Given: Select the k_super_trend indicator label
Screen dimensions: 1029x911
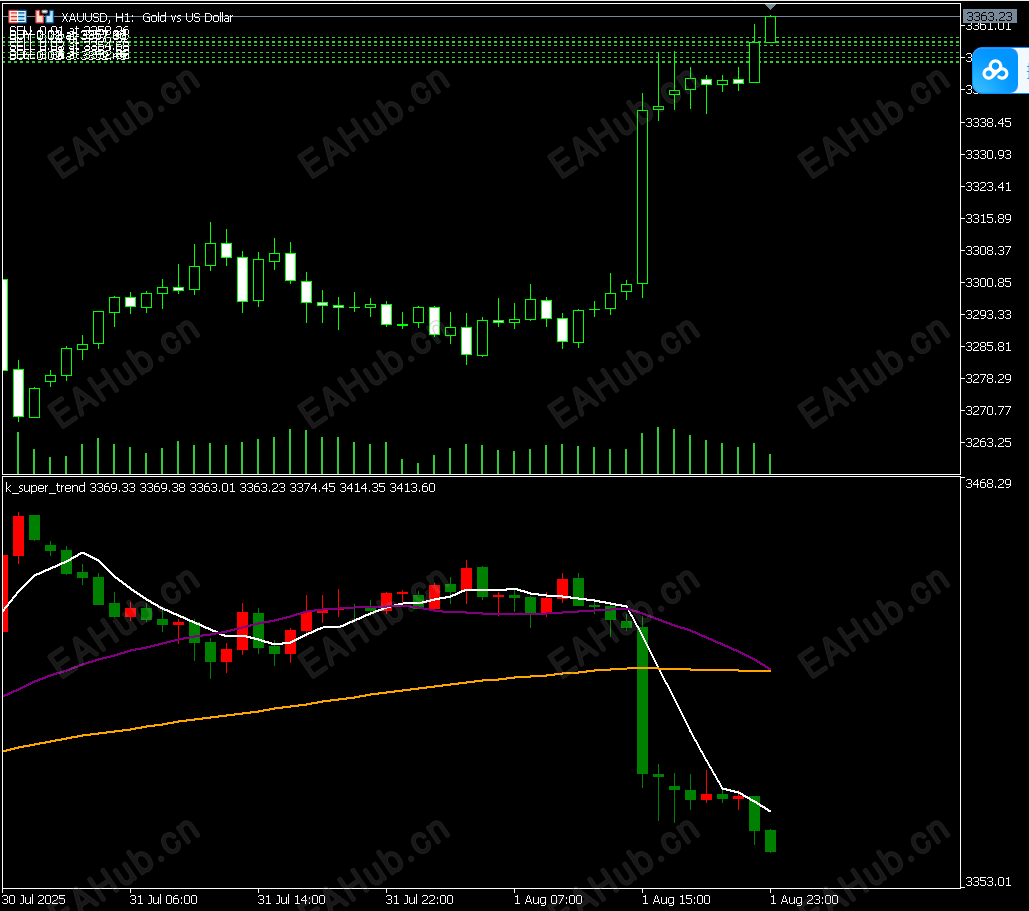Looking at the screenshot, I should coord(45,488).
